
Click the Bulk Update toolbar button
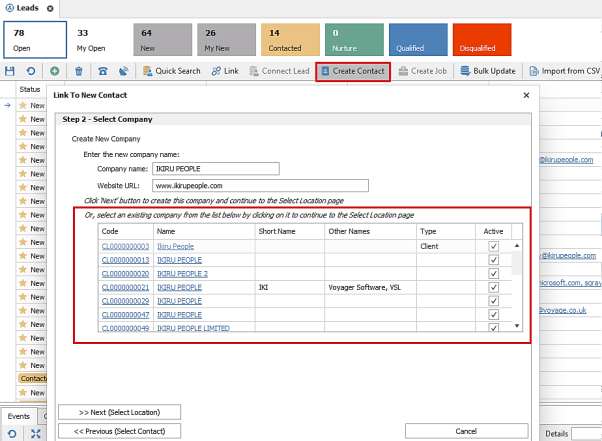tap(488, 71)
